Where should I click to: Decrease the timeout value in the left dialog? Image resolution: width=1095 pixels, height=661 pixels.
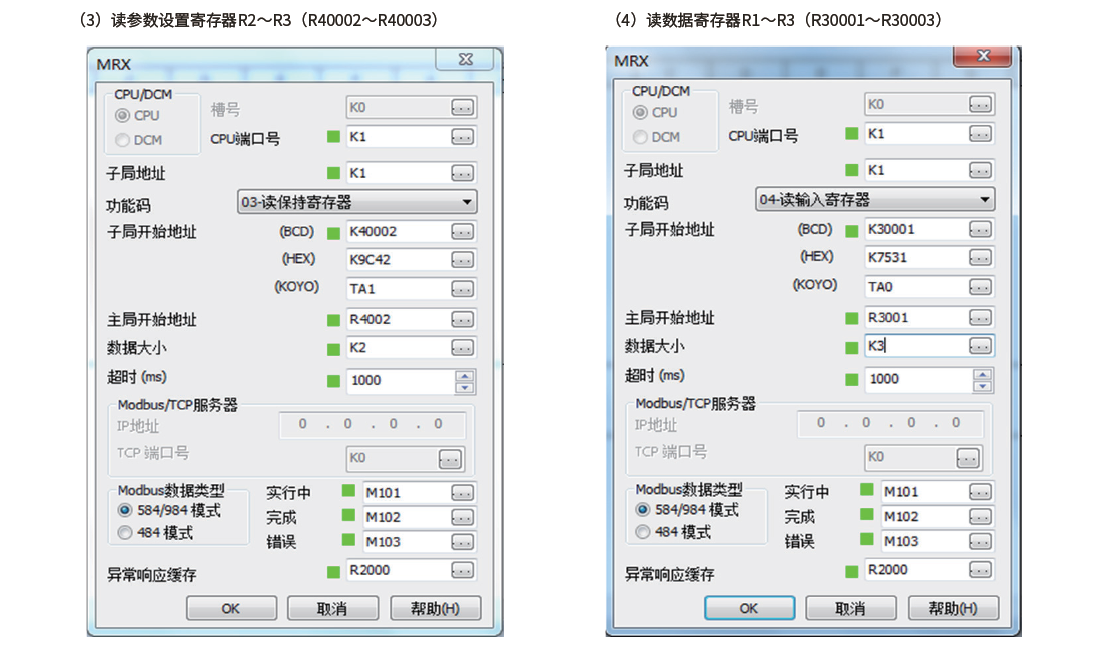pos(465,387)
